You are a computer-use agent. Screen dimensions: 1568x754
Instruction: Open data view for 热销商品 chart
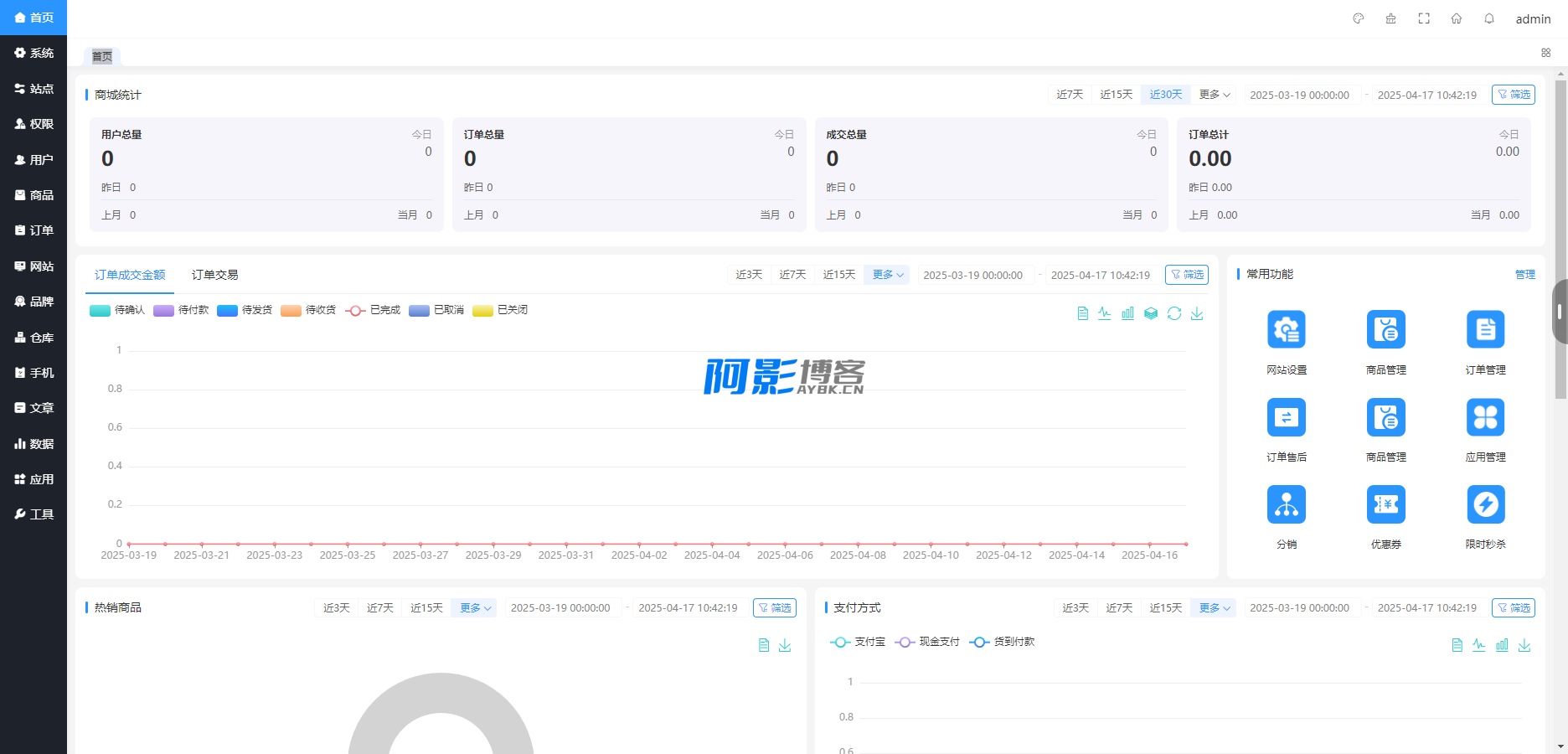pos(763,645)
